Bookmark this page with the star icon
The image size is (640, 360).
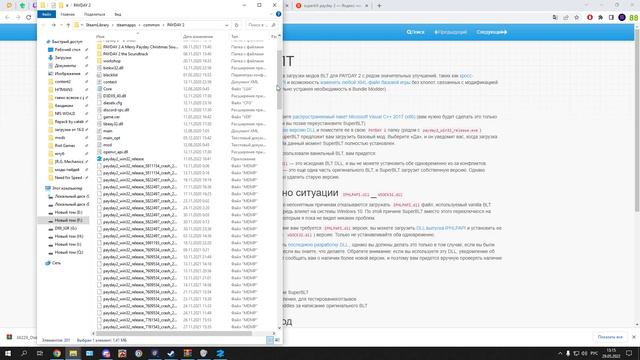576,18
